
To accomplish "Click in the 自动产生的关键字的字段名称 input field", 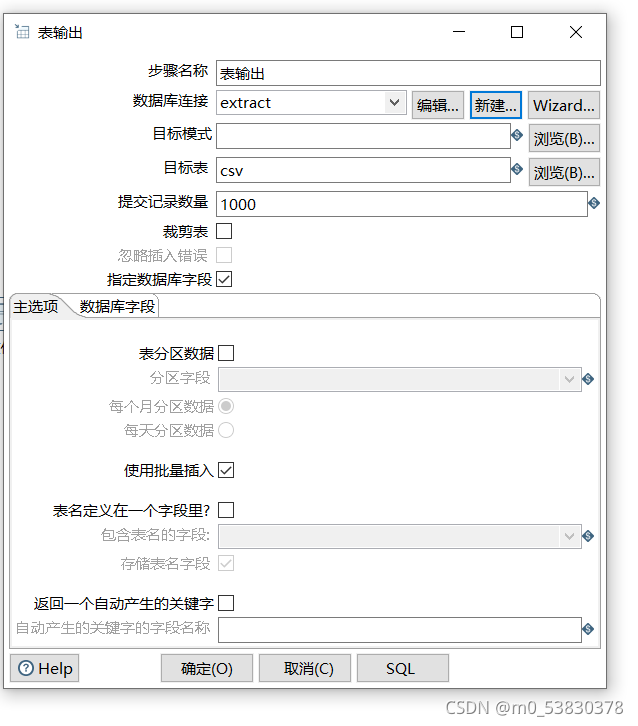I will tap(400, 630).
